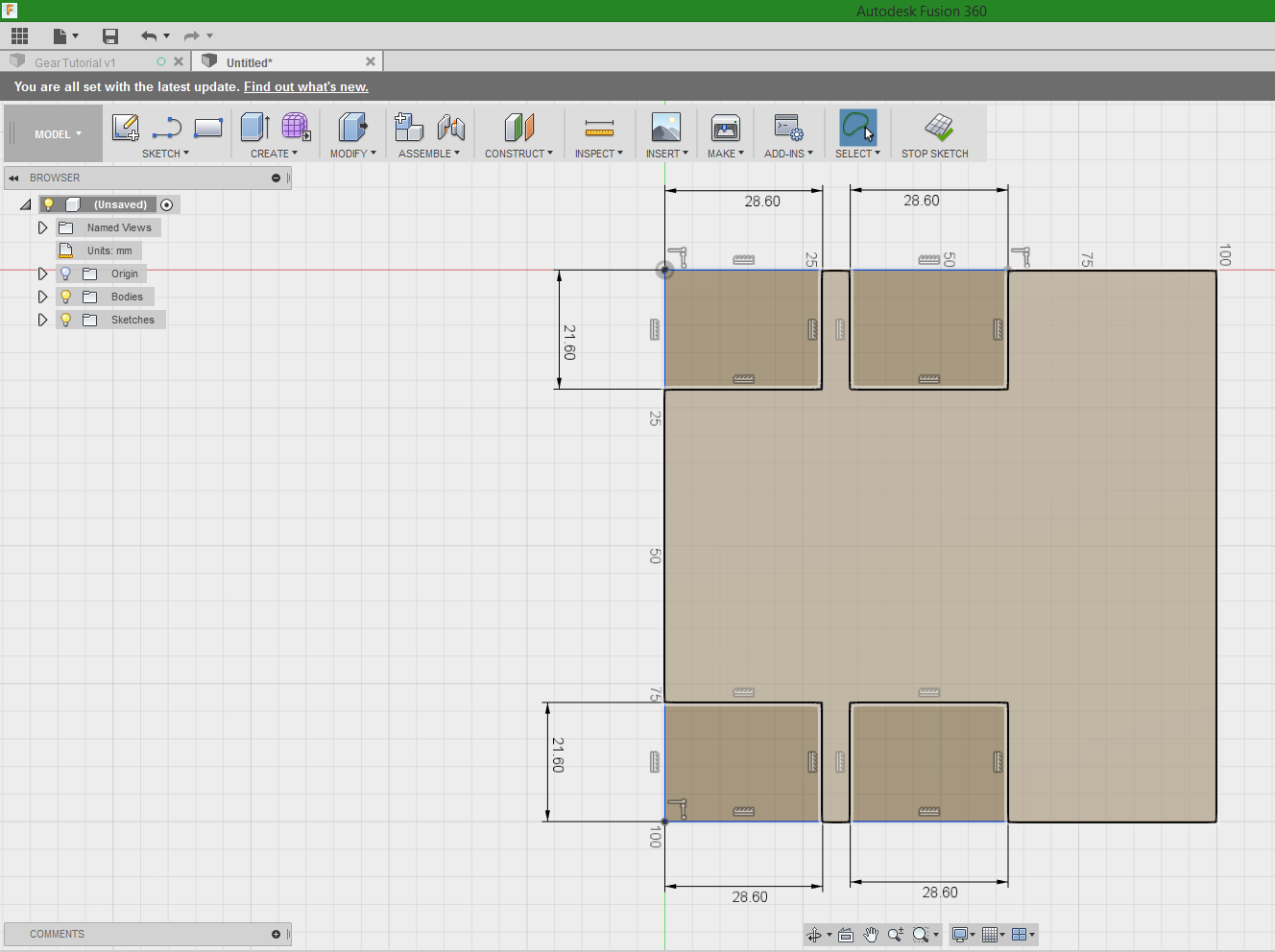
Task: Select the Extrude tool in Create
Action: click(254, 128)
